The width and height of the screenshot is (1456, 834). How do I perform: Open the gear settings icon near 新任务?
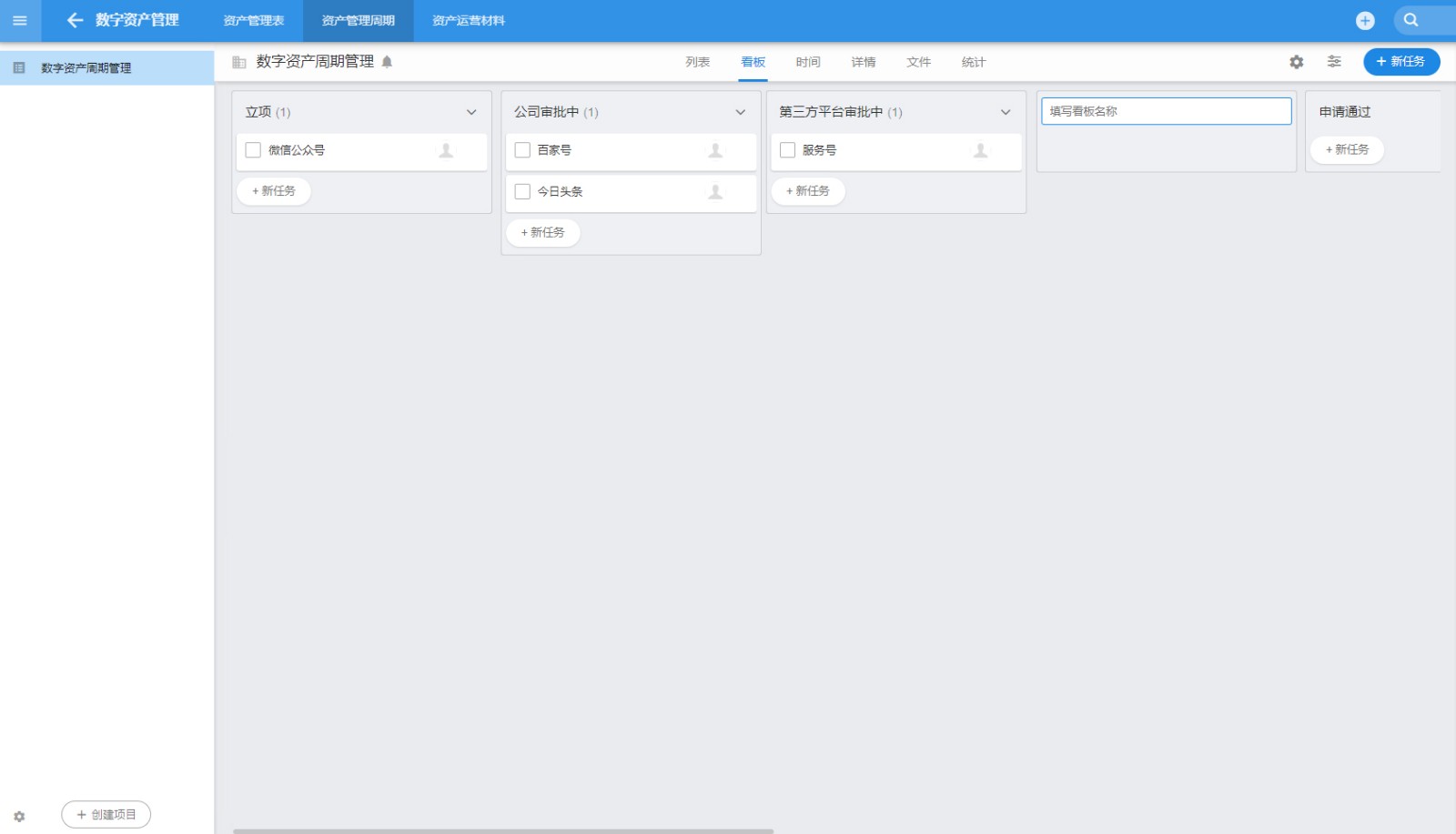point(1297,62)
